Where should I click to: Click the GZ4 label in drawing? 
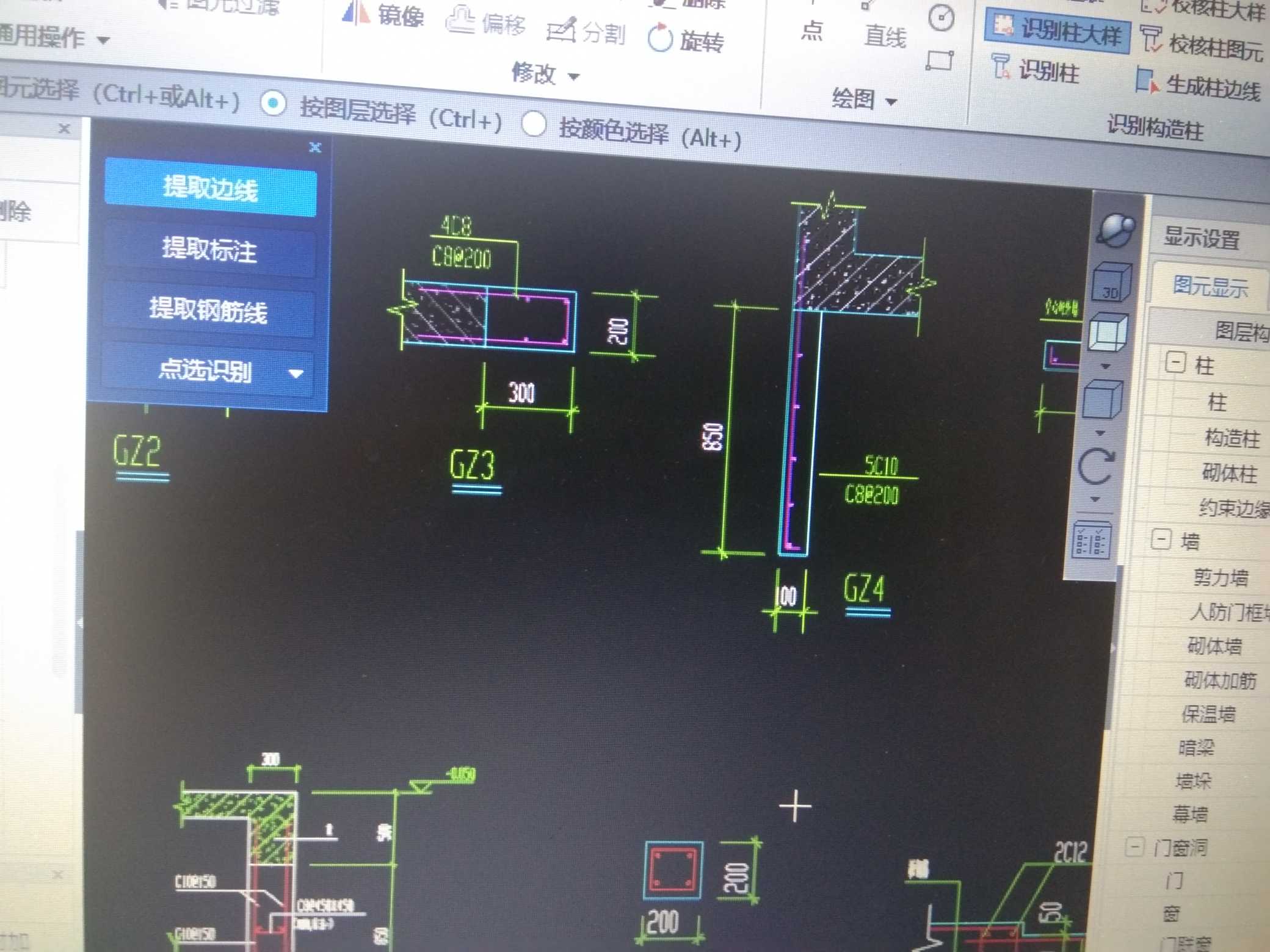pyautogui.click(x=863, y=589)
